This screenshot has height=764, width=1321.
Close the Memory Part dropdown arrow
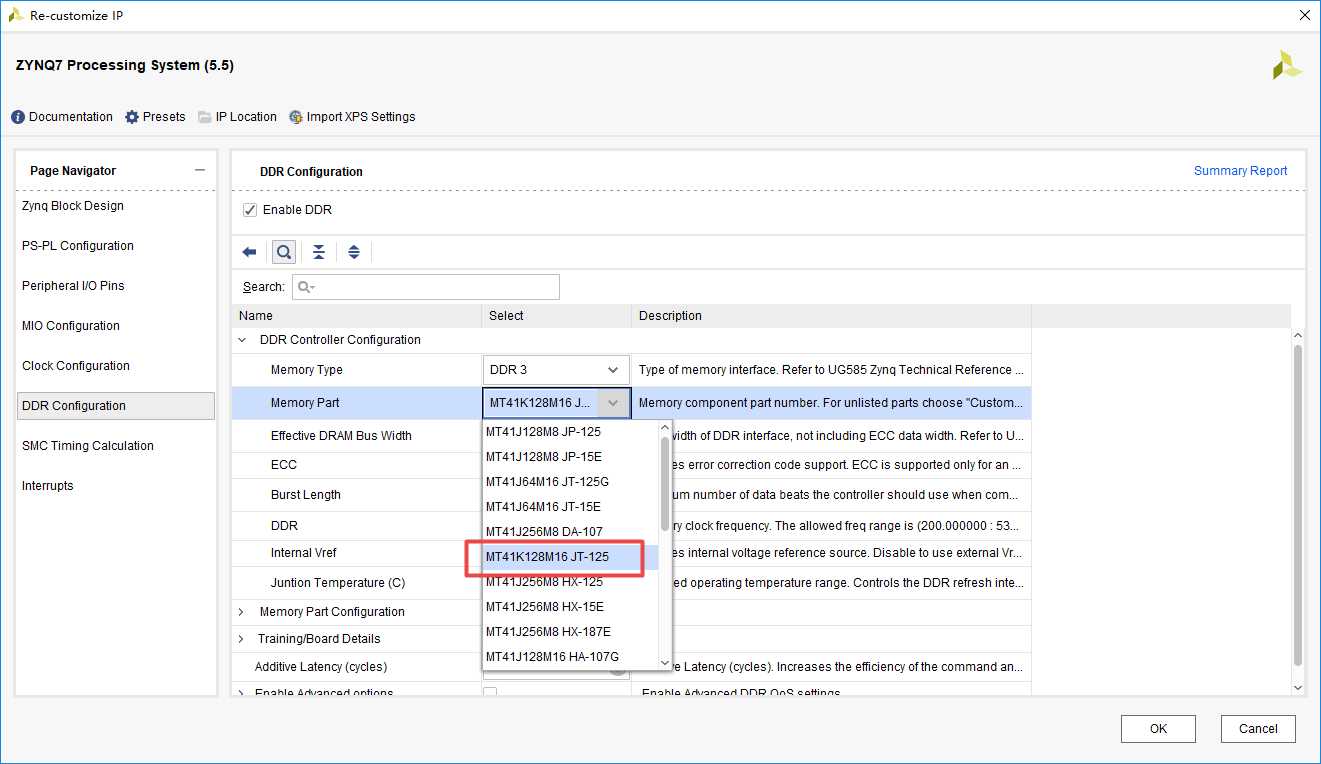click(x=613, y=403)
